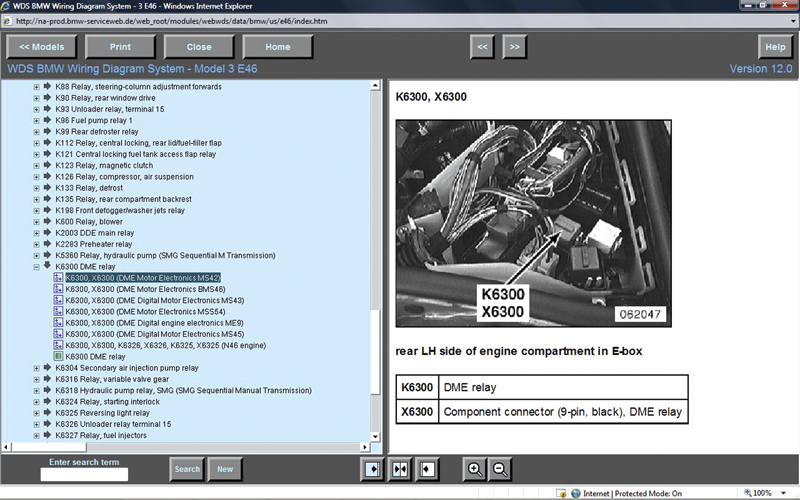Select K126 Relay compressor air suspension
The width and height of the screenshot is (800, 500).
tap(124, 177)
